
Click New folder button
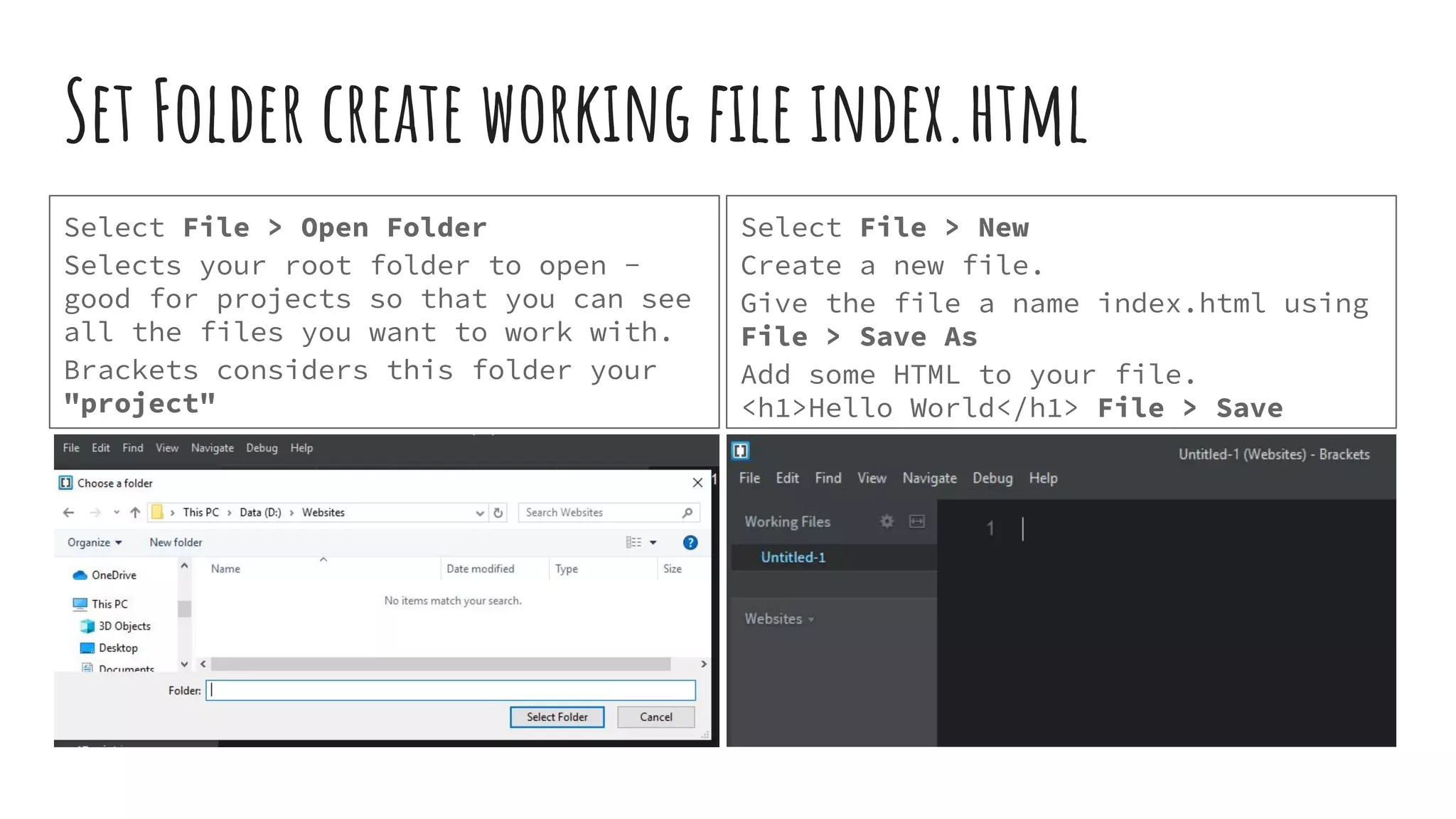pyautogui.click(x=176, y=542)
